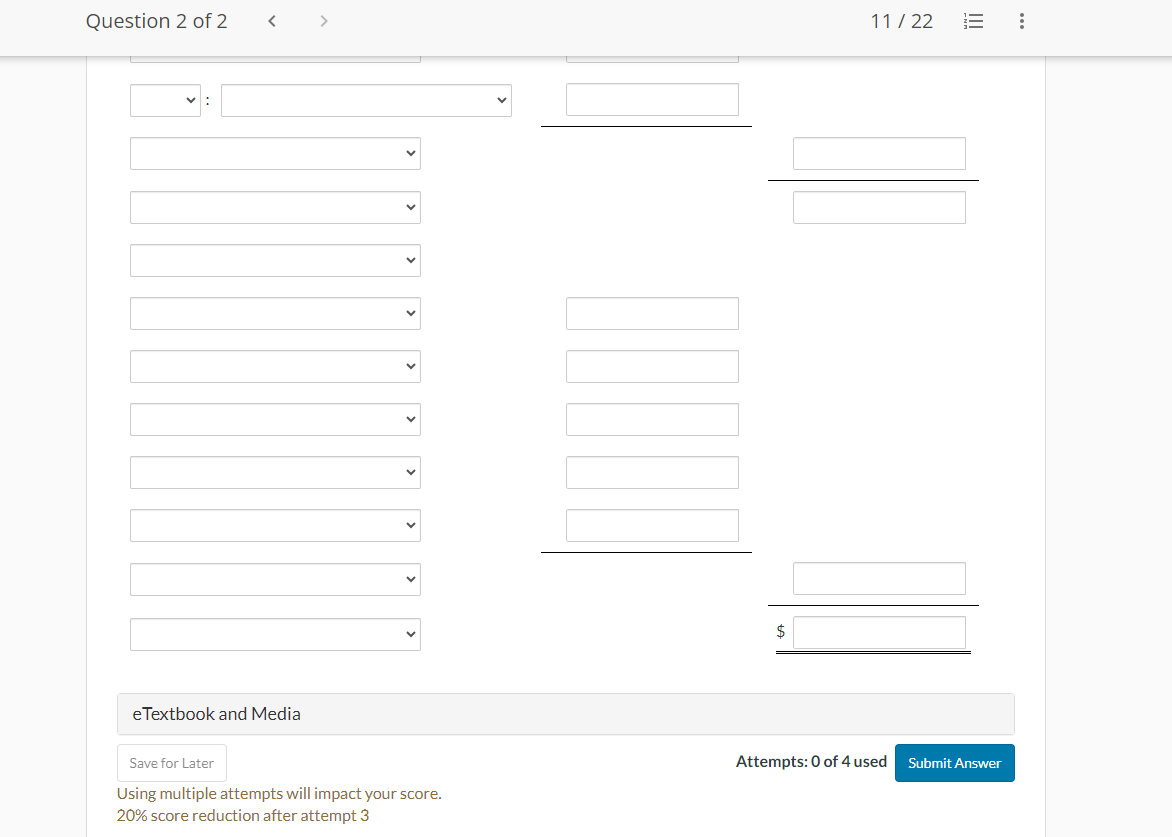Click the 'Attempts: 0 of 4 used' text

811,762
